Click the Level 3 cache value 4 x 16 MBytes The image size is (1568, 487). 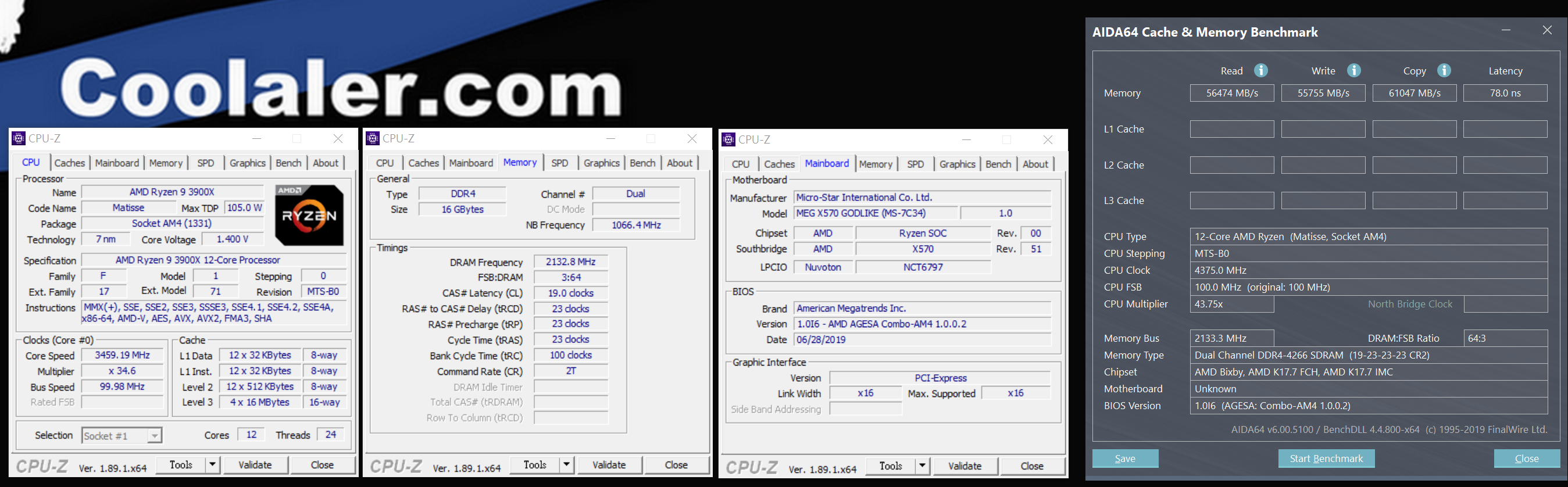(x=260, y=402)
